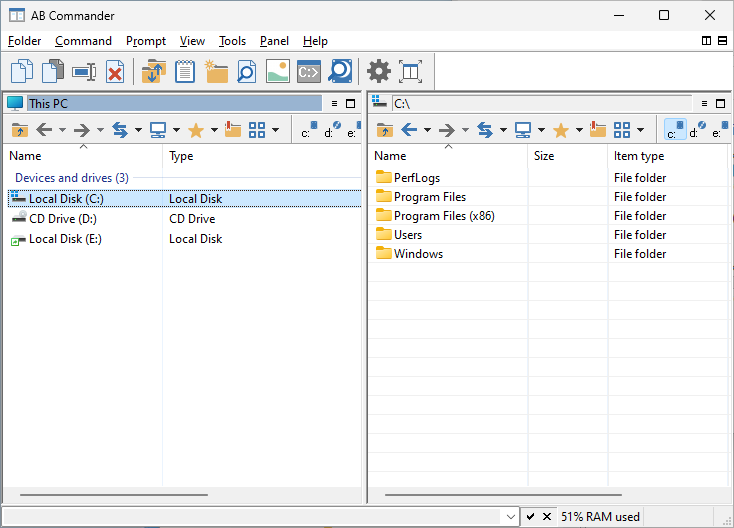Click the red X Delete icon
This screenshot has width=734, height=528.
click(x=115, y=72)
